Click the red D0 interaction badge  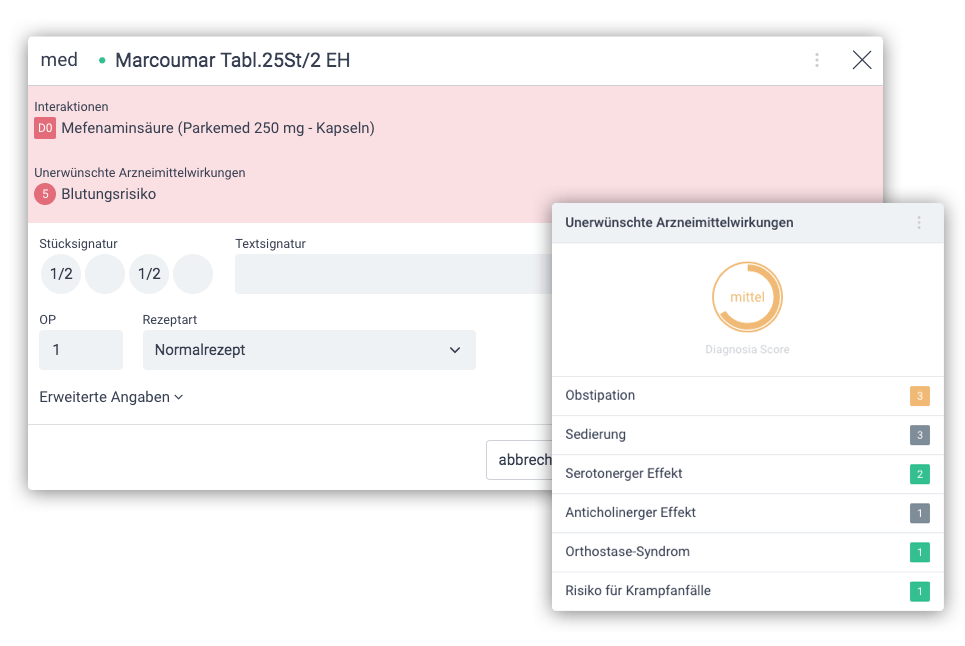pyautogui.click(x=45, y=128)
